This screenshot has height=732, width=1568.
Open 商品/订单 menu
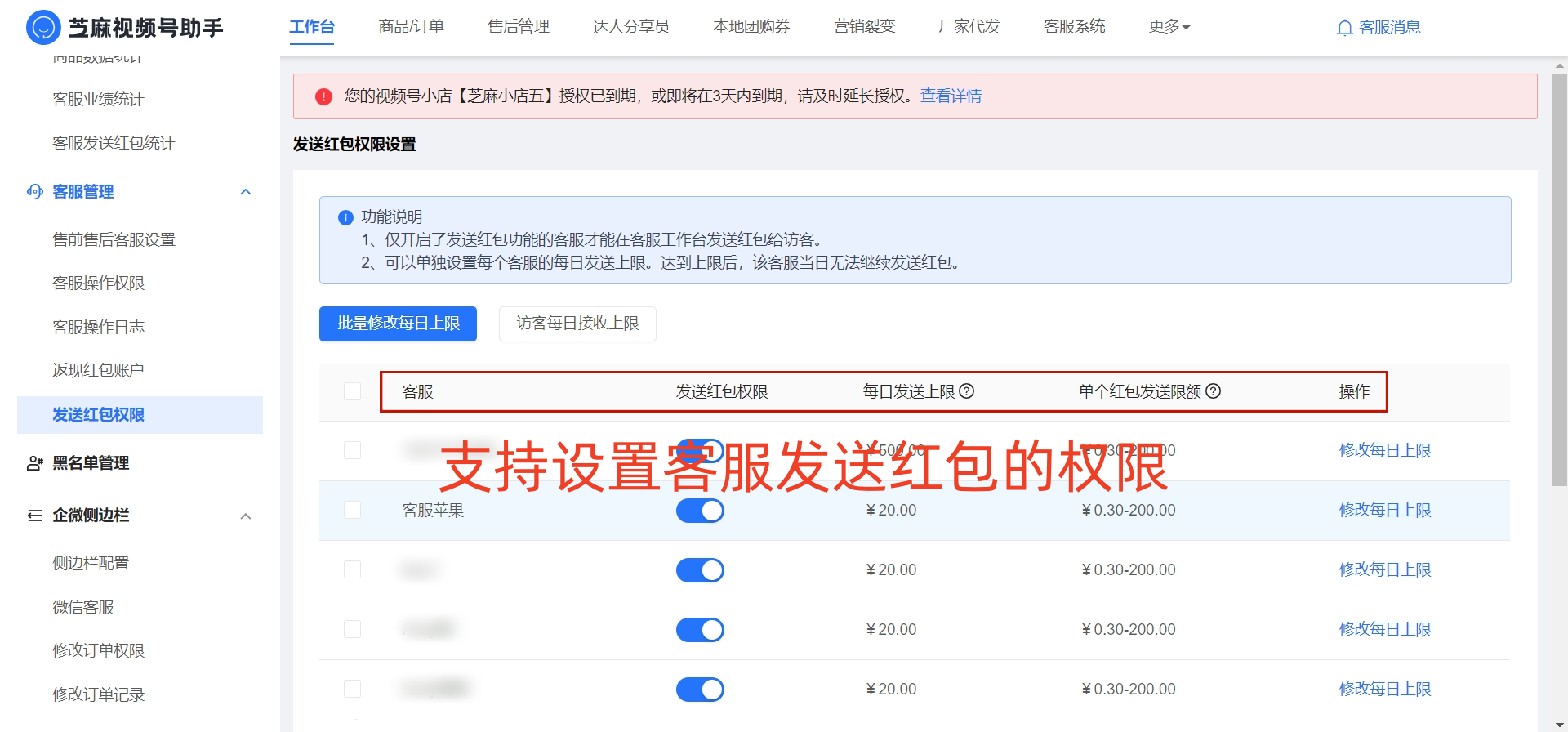click(412, 27)
